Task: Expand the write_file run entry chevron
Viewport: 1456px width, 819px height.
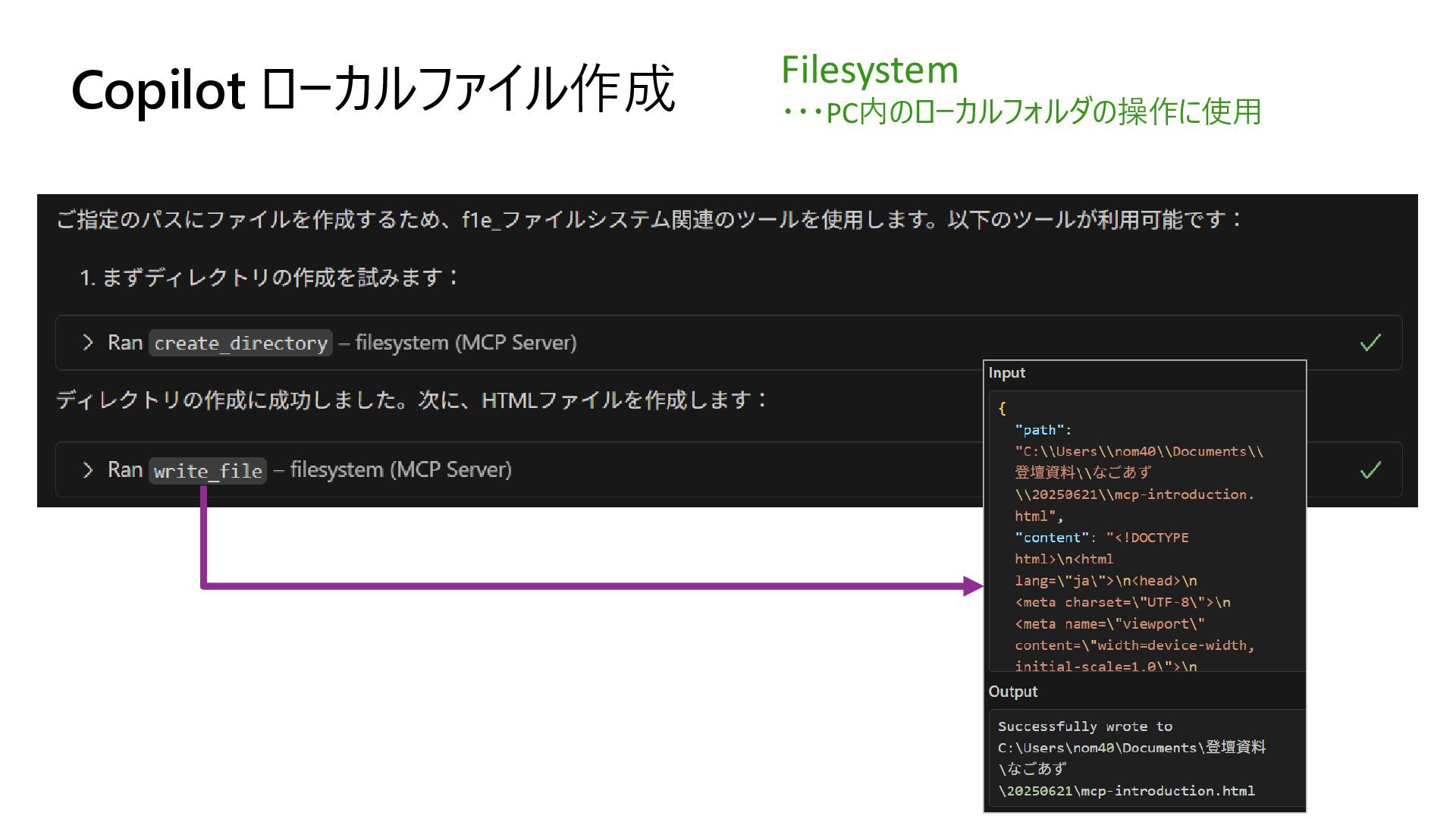Action: (x=88, y=470)
